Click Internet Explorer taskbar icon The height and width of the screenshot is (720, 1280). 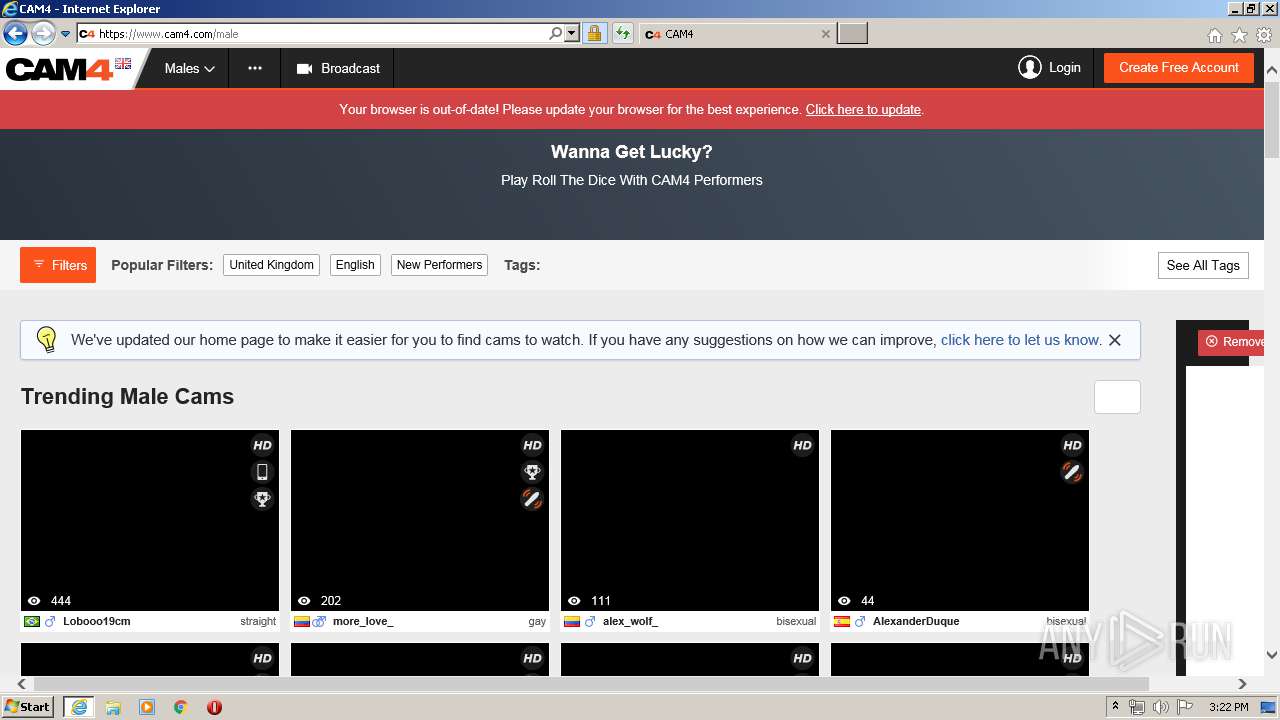79,707
